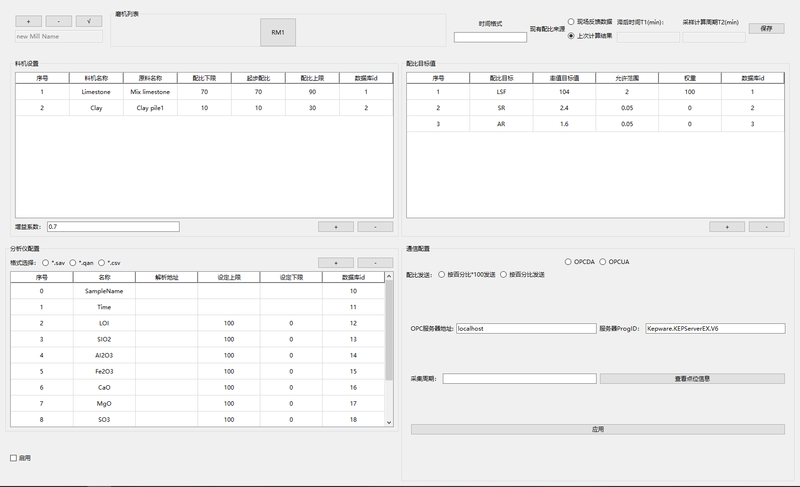The height and width of the screenshot is (487, 800).
Task: Click the 查看点位信息 button
Action: (x=692, y=379)
